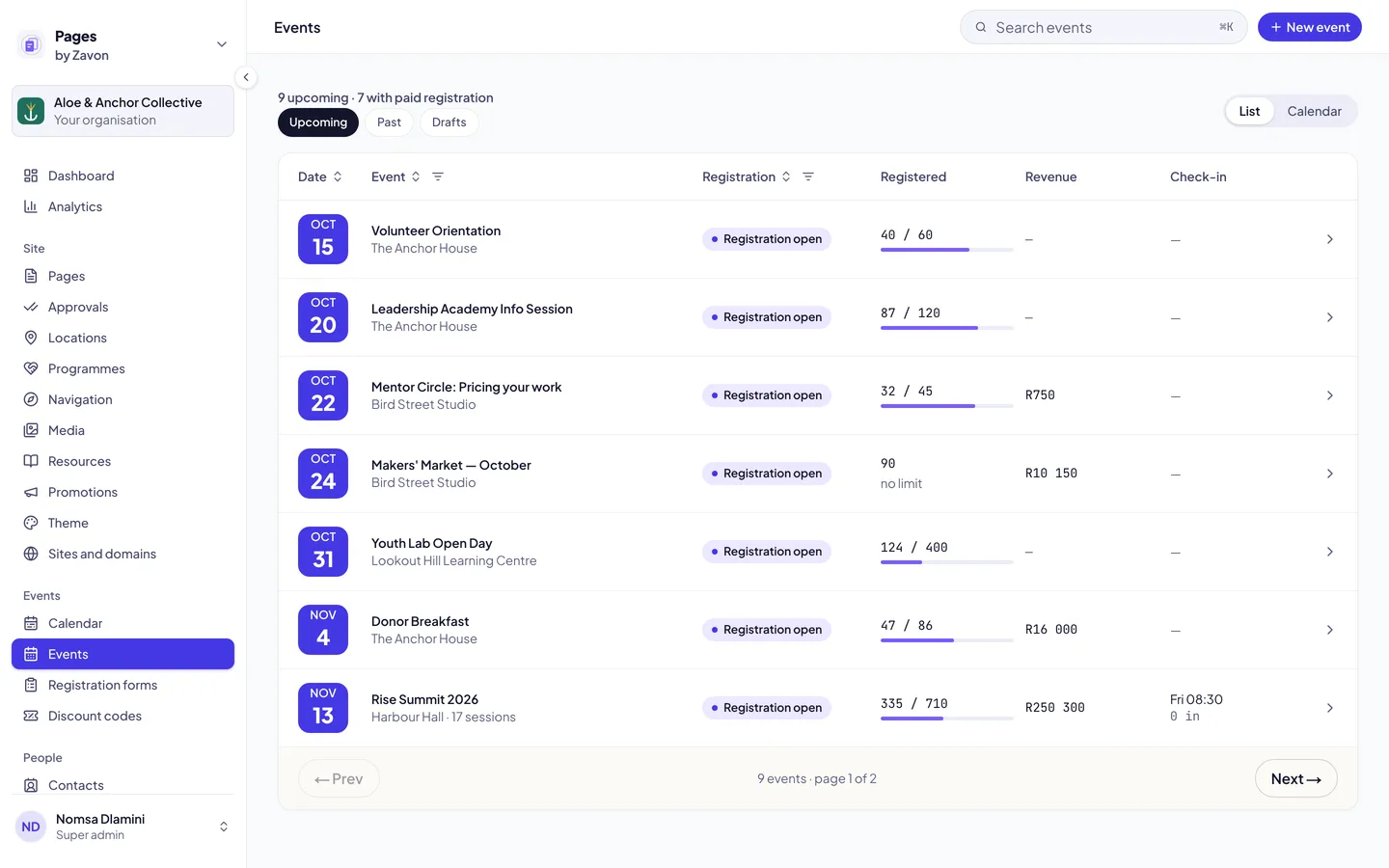Open Rise Summit 2026 row chevron
This screenshot has width=1389, height=868.
point(1329,708)
